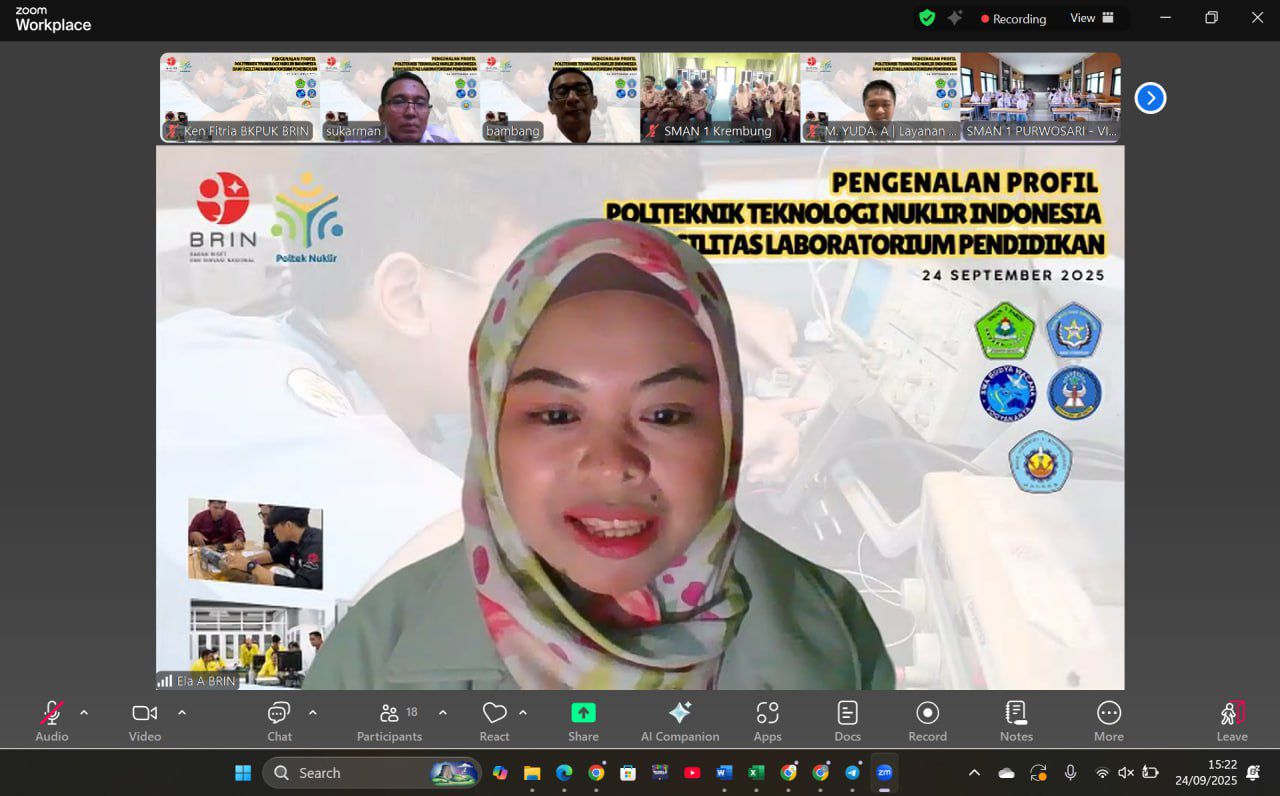
Task: Leave the meeting
Action: coord(1232,721)
